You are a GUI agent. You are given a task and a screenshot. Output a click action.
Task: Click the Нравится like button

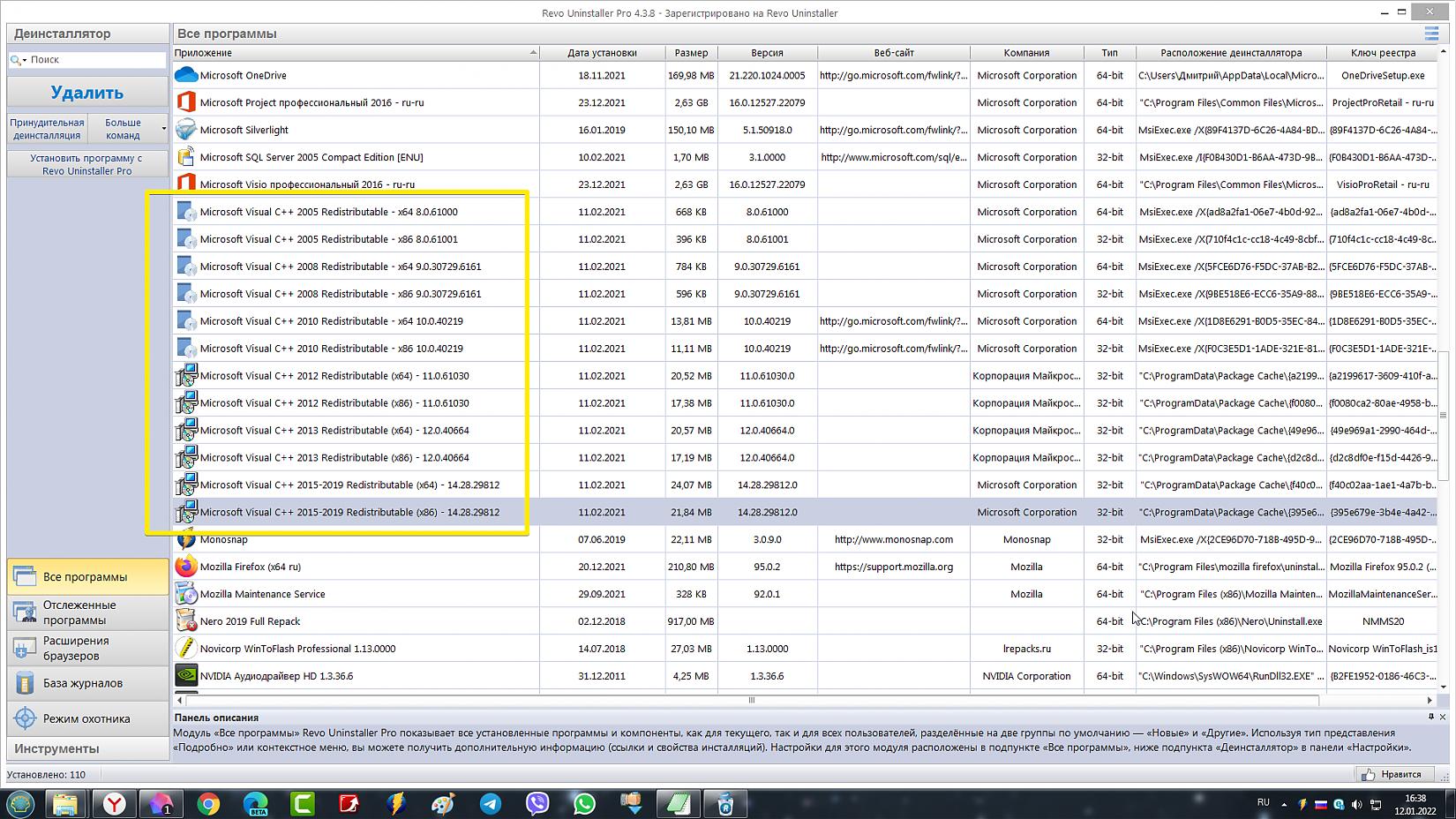click(1392, 774)
